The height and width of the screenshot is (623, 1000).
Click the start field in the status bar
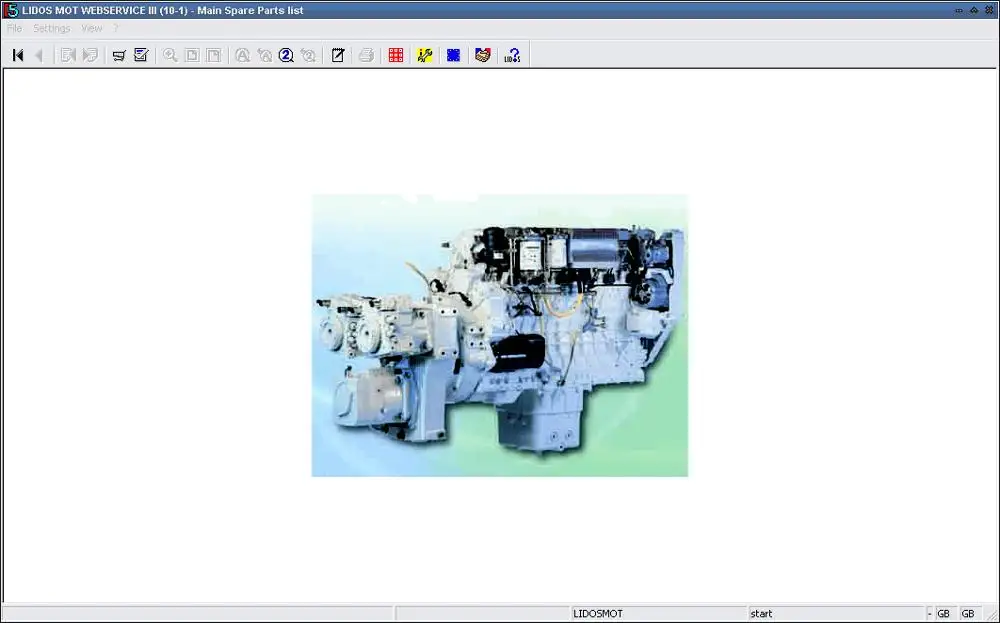tap(762, 613)
